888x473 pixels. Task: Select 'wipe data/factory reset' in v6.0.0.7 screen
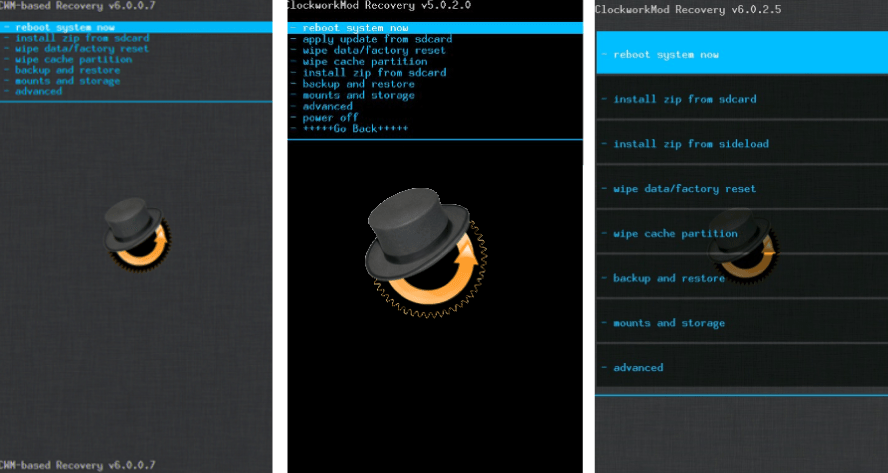point(82,49)
